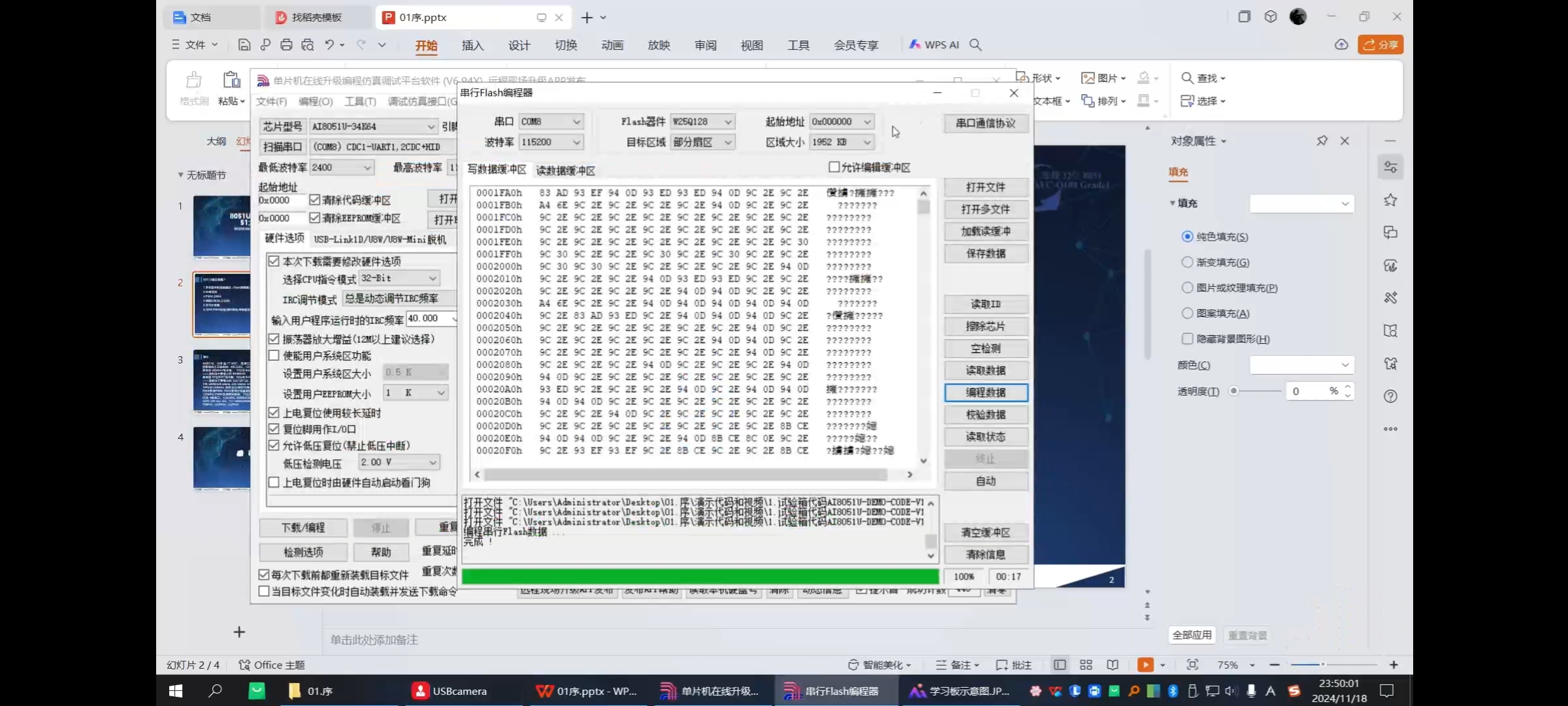1568x706 pixels.
Task: Click the orange slideshow play button
Action: 1145,665
